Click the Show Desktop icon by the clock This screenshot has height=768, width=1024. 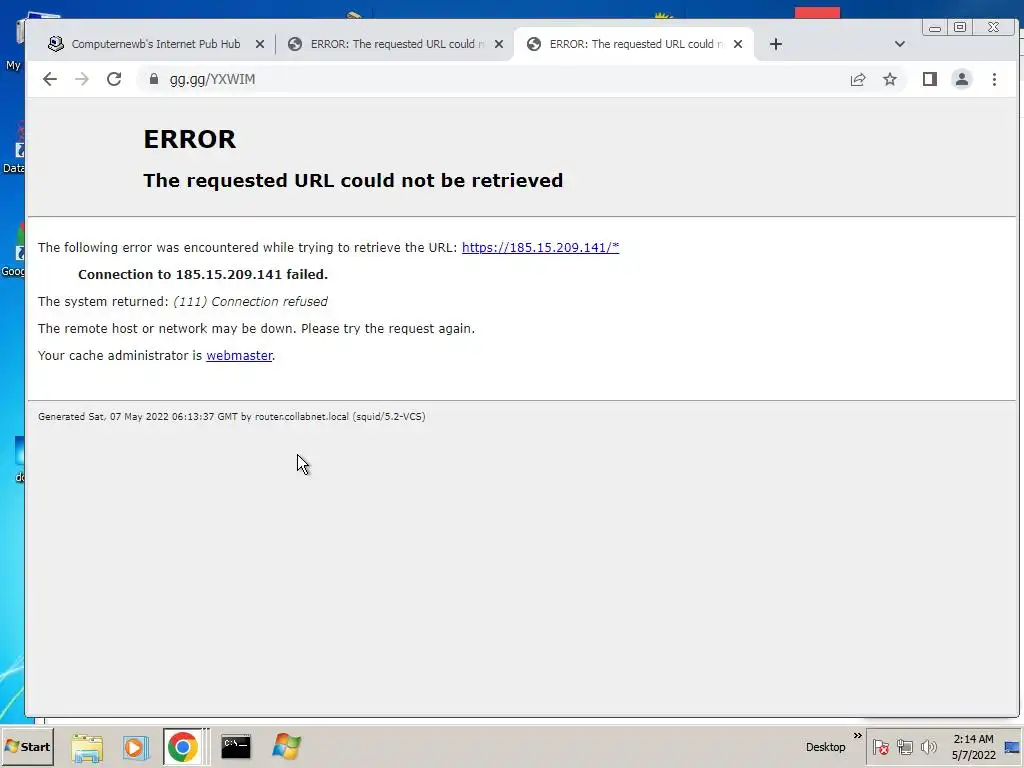pyautogui.click(x=1012, y=747)
